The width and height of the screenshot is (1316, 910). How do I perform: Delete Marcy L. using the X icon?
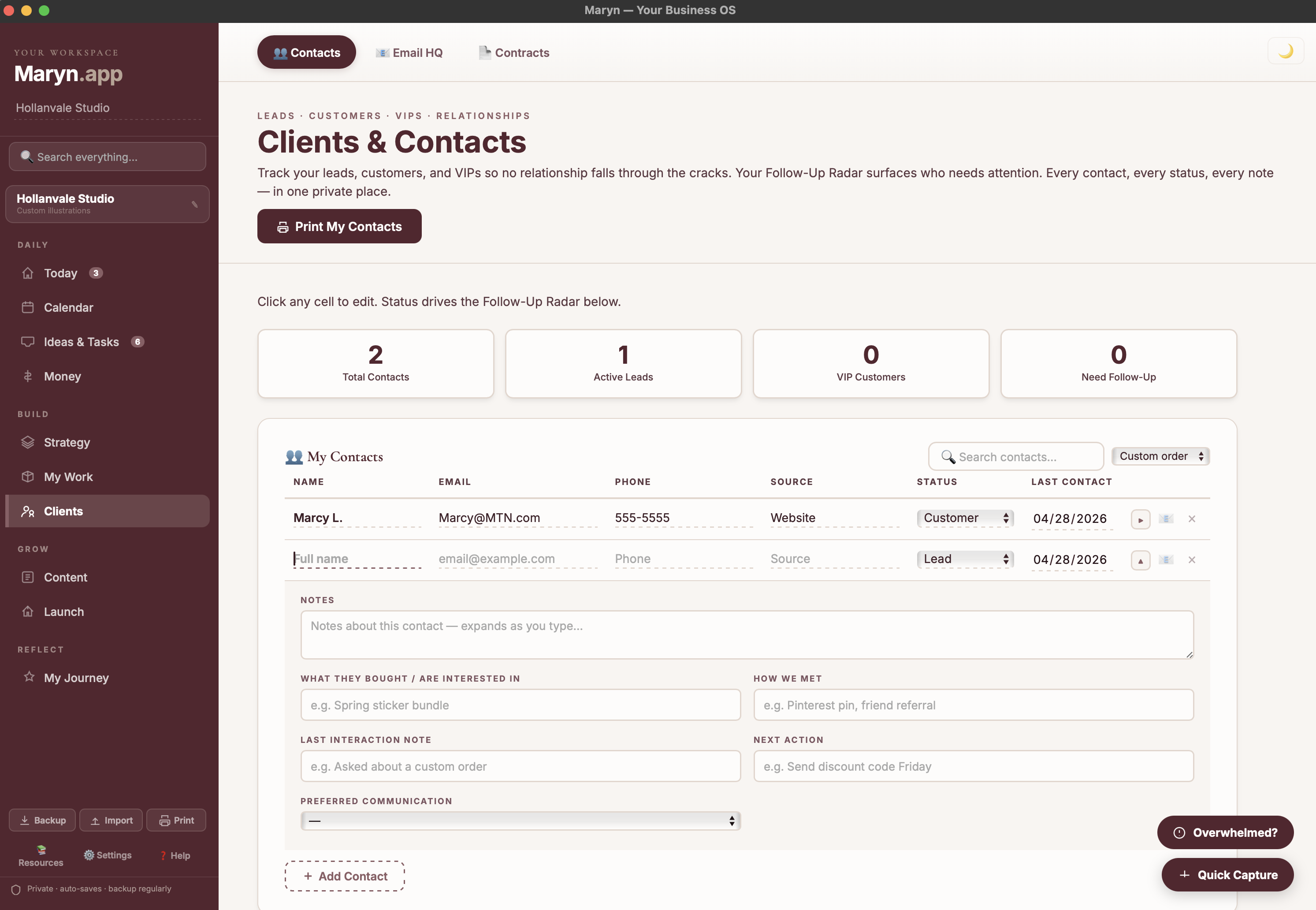pos(1192,519)
